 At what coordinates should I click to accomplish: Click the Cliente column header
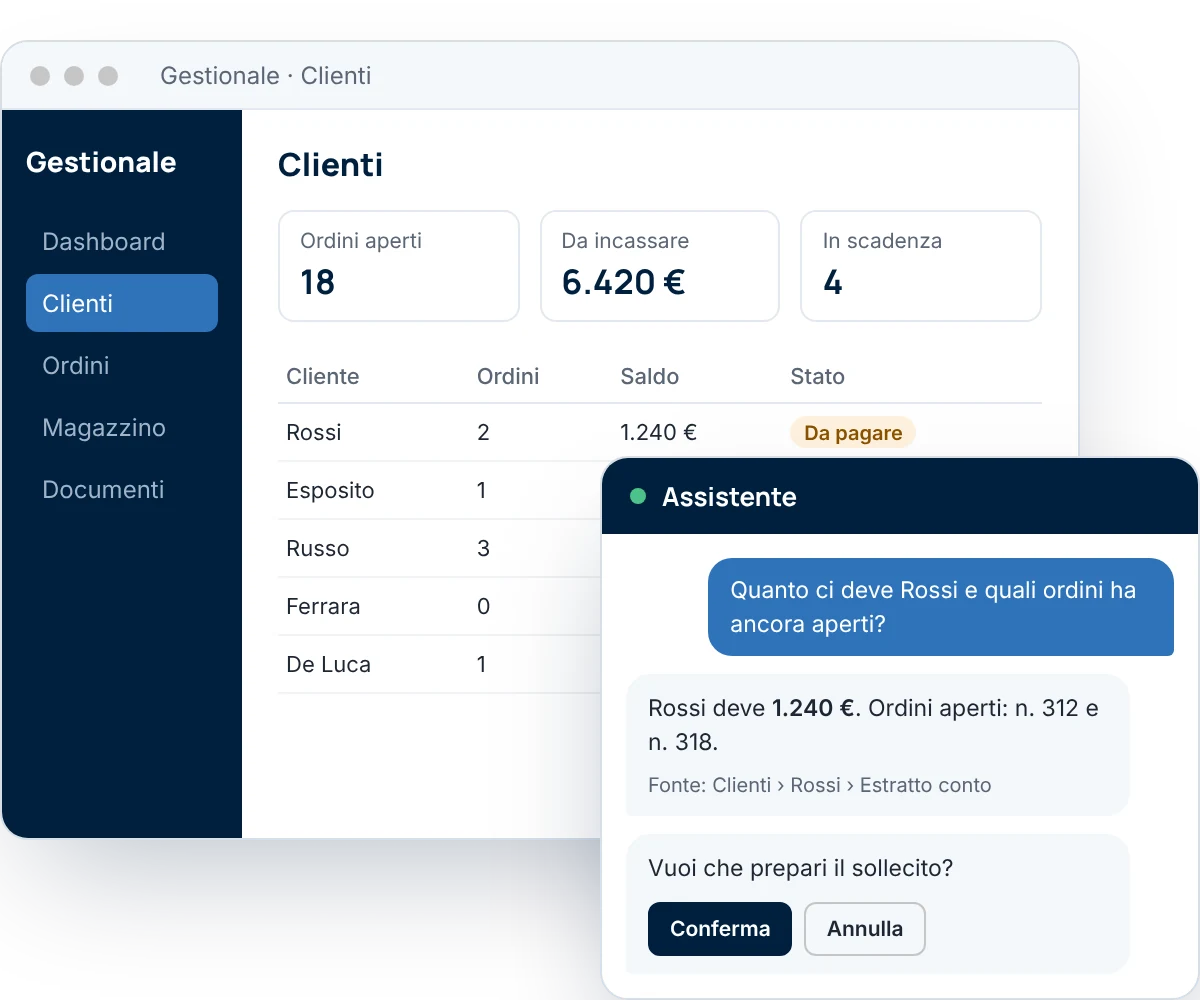coord(322,377)
